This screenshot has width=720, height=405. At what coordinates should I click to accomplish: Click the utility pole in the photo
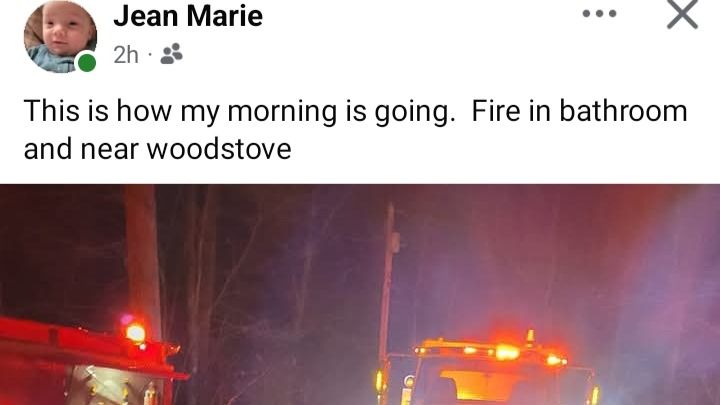point(388,285)
